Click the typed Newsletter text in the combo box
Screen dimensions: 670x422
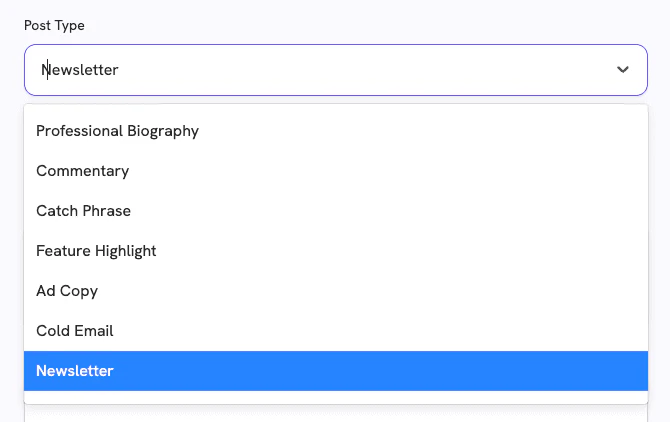click(x=82, y=70)
